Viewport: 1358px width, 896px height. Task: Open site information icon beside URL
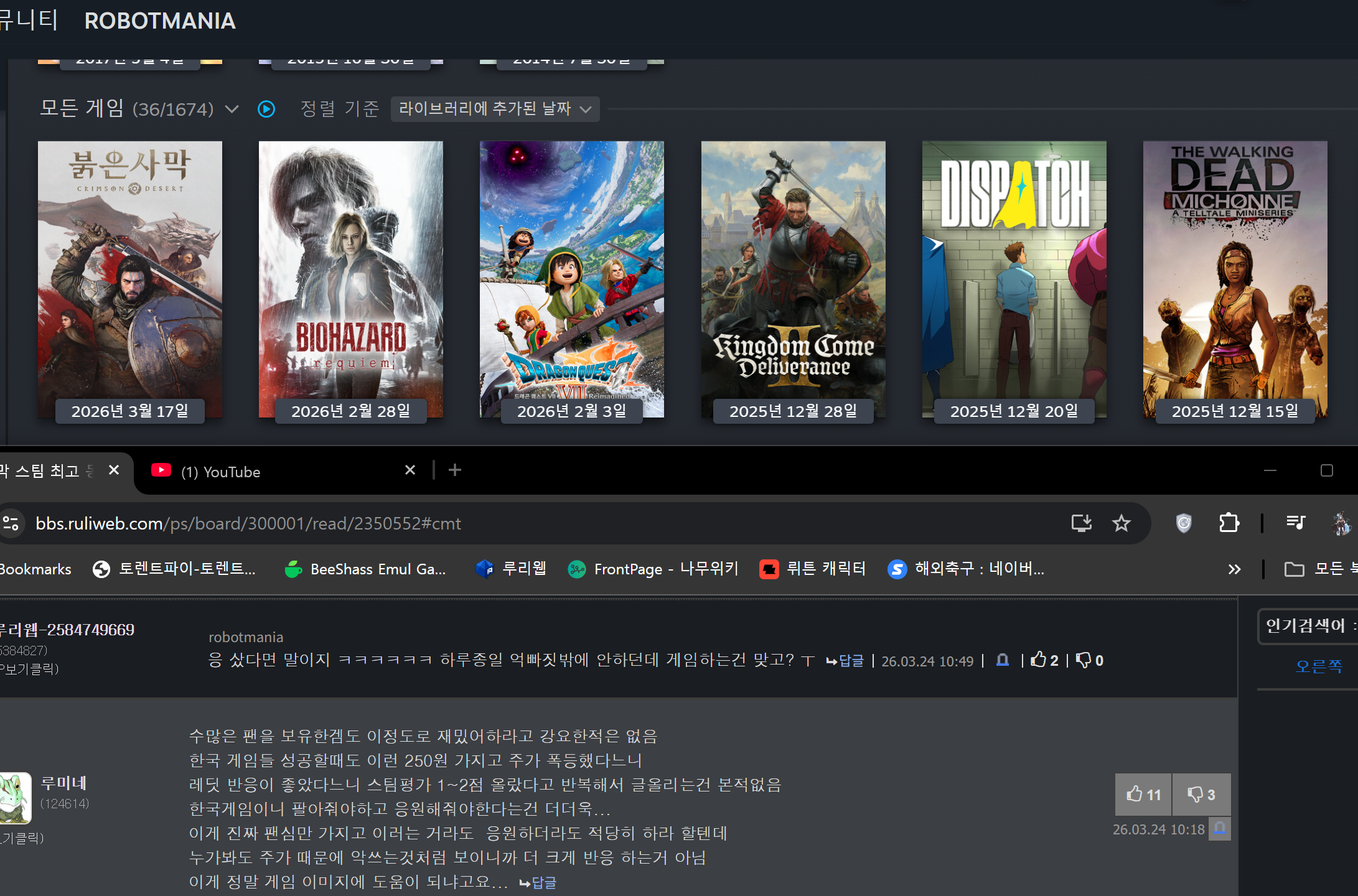(x=11, y=523)
